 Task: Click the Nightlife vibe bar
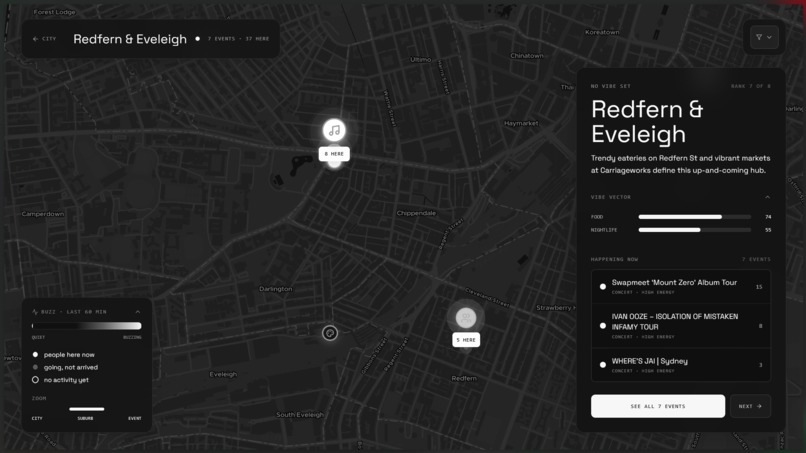pos(694,230)
